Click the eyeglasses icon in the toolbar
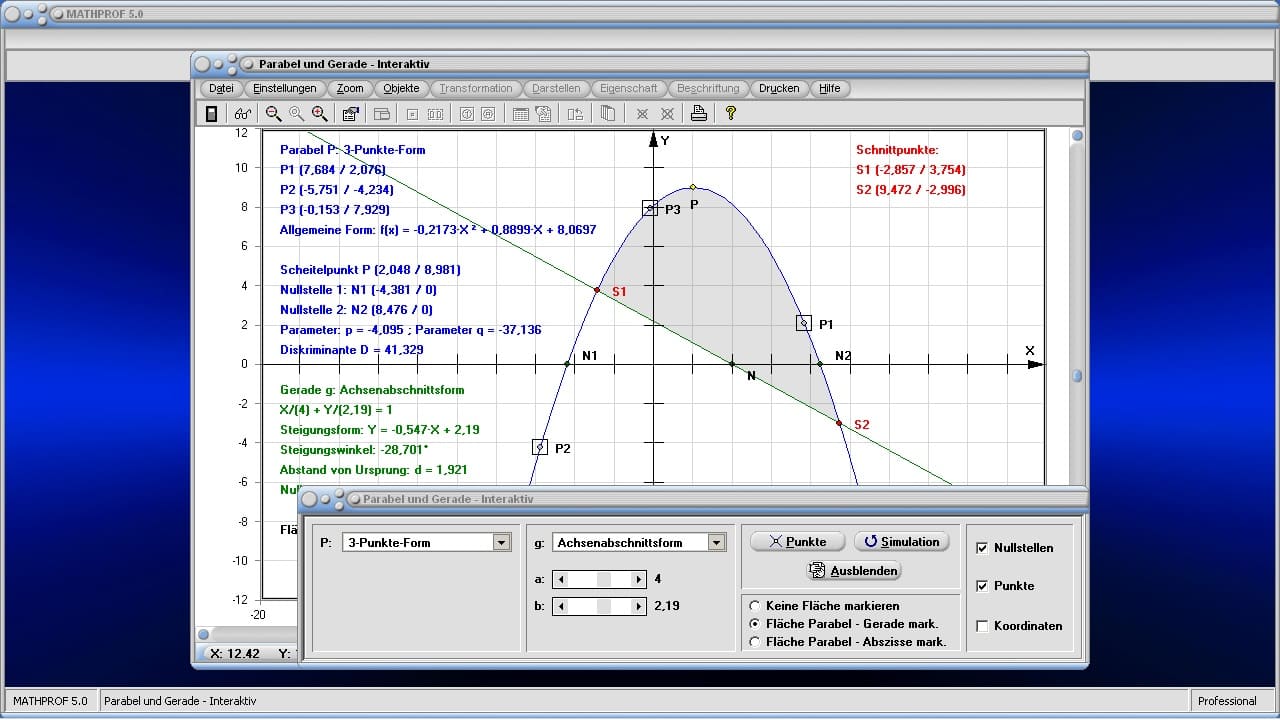1280x720 pixels. (243, 114)
